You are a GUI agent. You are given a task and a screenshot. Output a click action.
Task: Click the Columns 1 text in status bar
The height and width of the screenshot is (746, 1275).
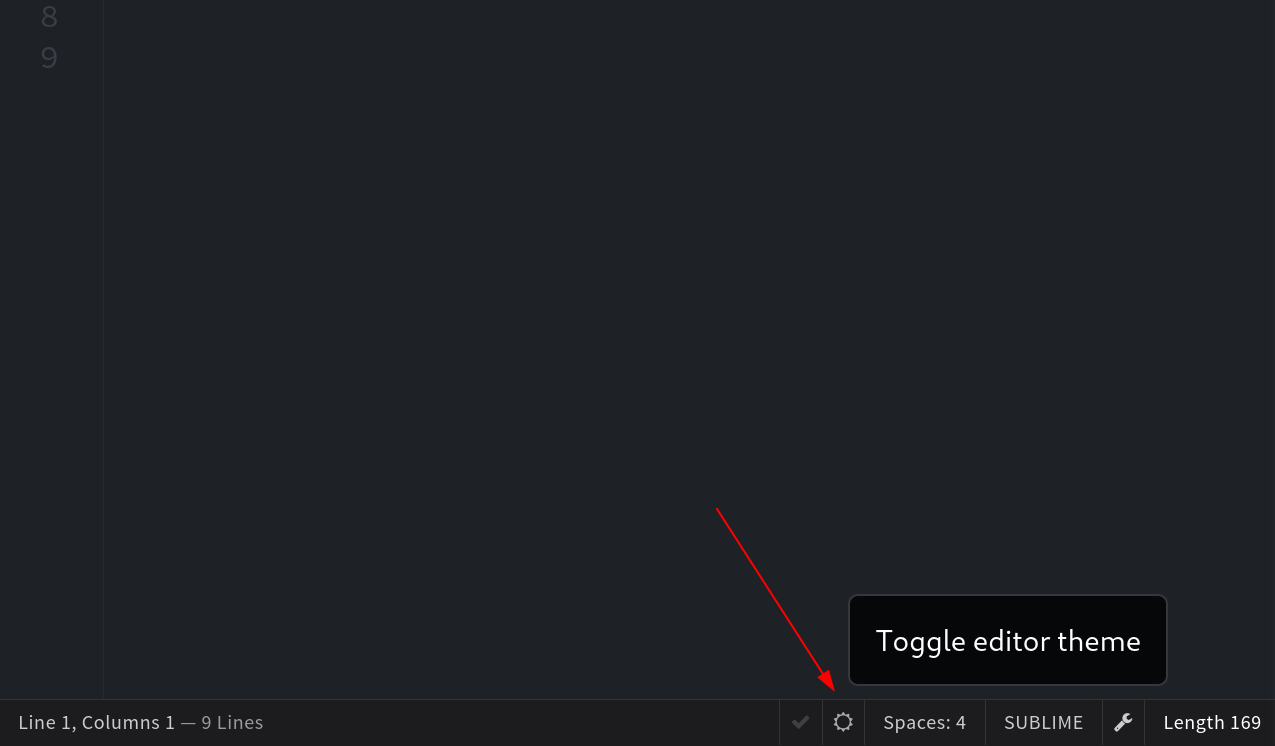pyautogui.click(x=128, y=722)
